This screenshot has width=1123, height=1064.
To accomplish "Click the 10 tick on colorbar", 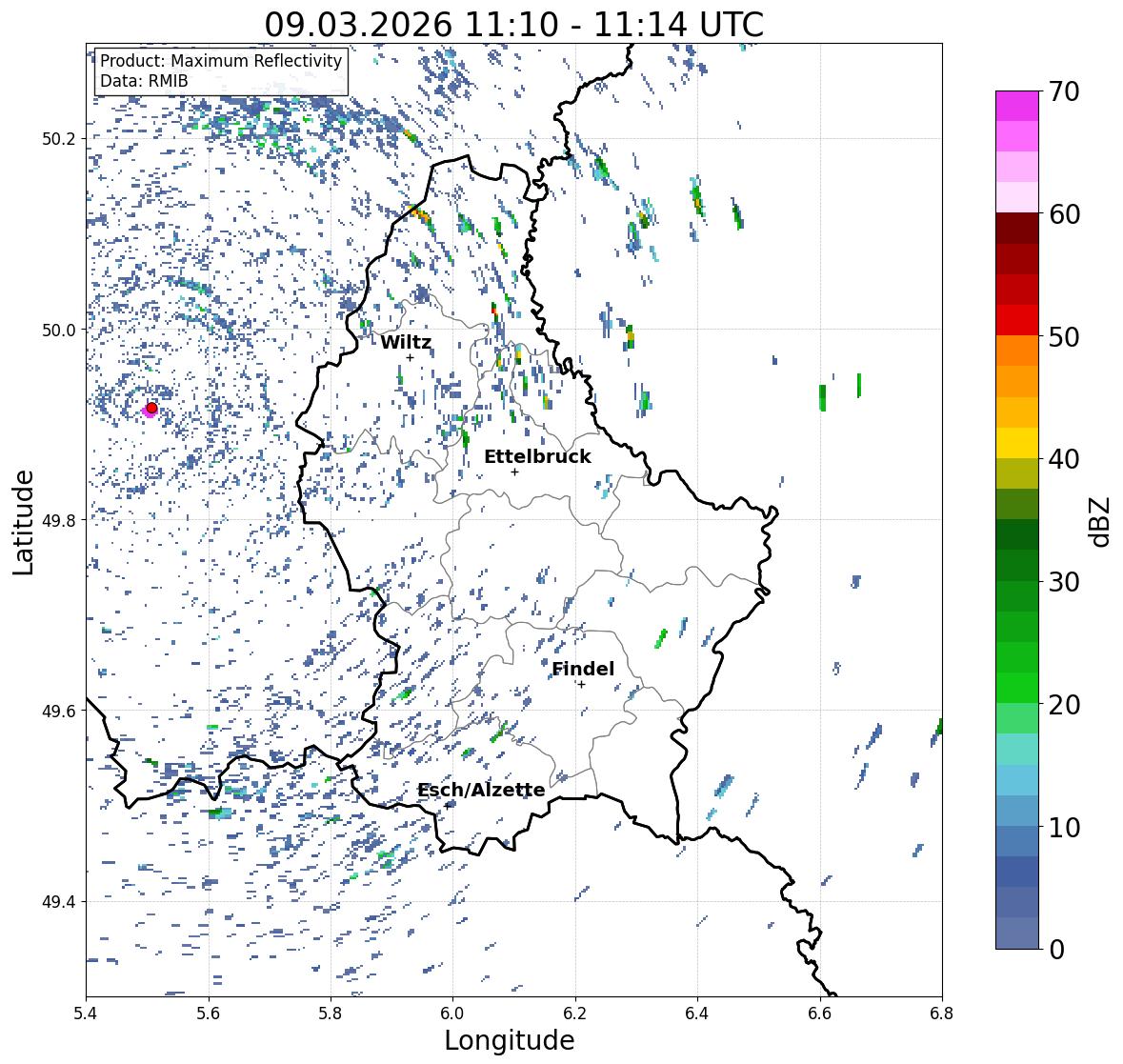I will pos(1063,827).
